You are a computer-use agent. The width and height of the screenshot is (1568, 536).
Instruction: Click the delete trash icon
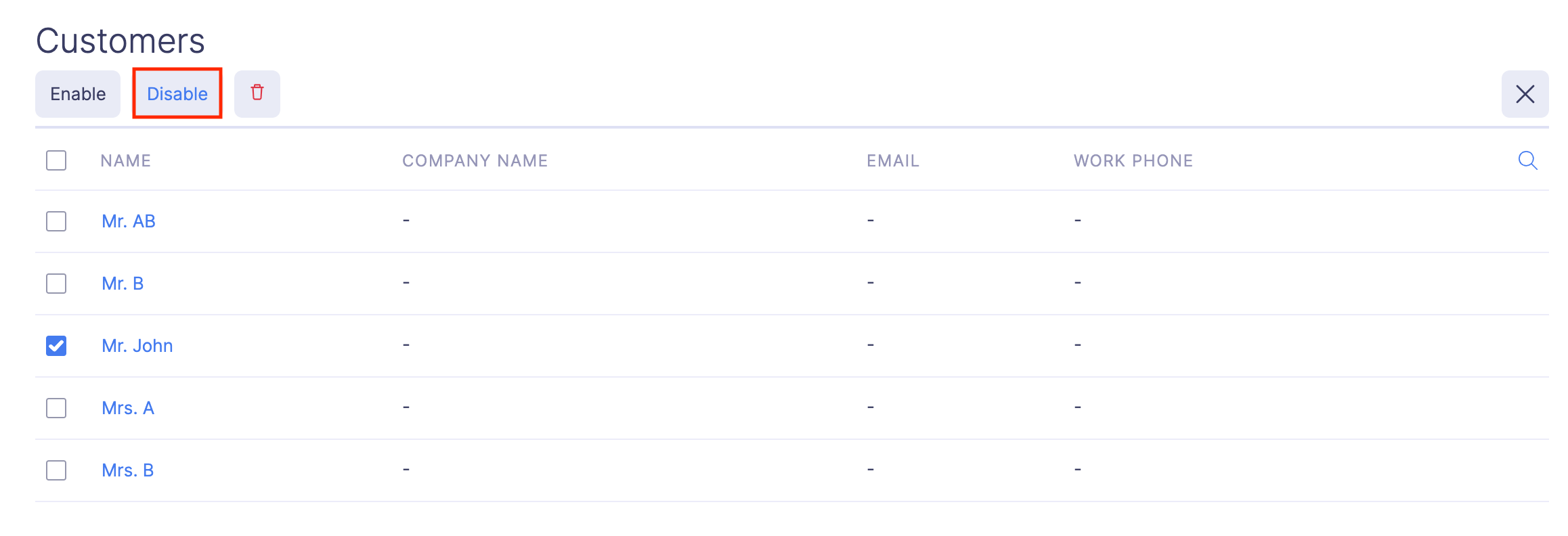coord(257,93)
